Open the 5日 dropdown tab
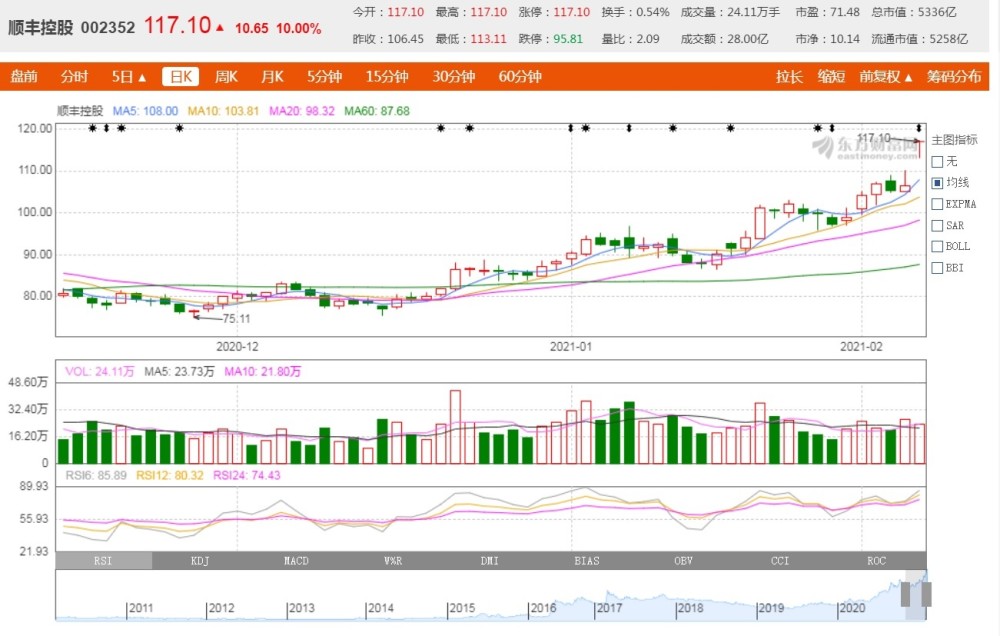The width and height of the screenshot is (1000, 636). pos(129,77)
